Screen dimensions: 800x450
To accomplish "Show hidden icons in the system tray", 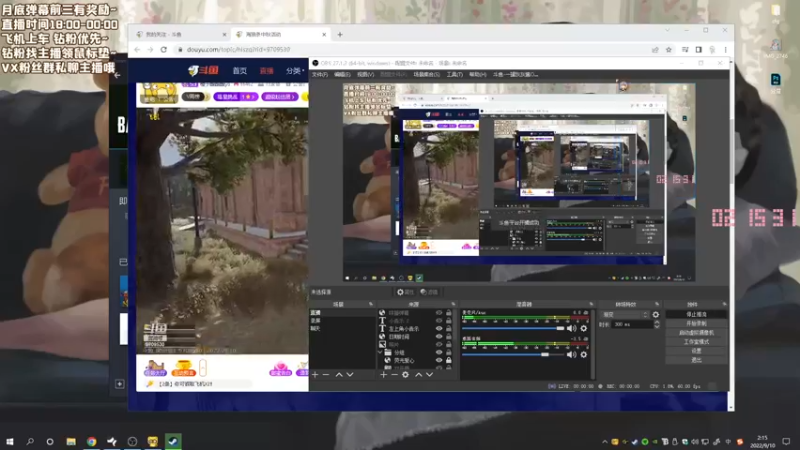I will pos(605,442).
